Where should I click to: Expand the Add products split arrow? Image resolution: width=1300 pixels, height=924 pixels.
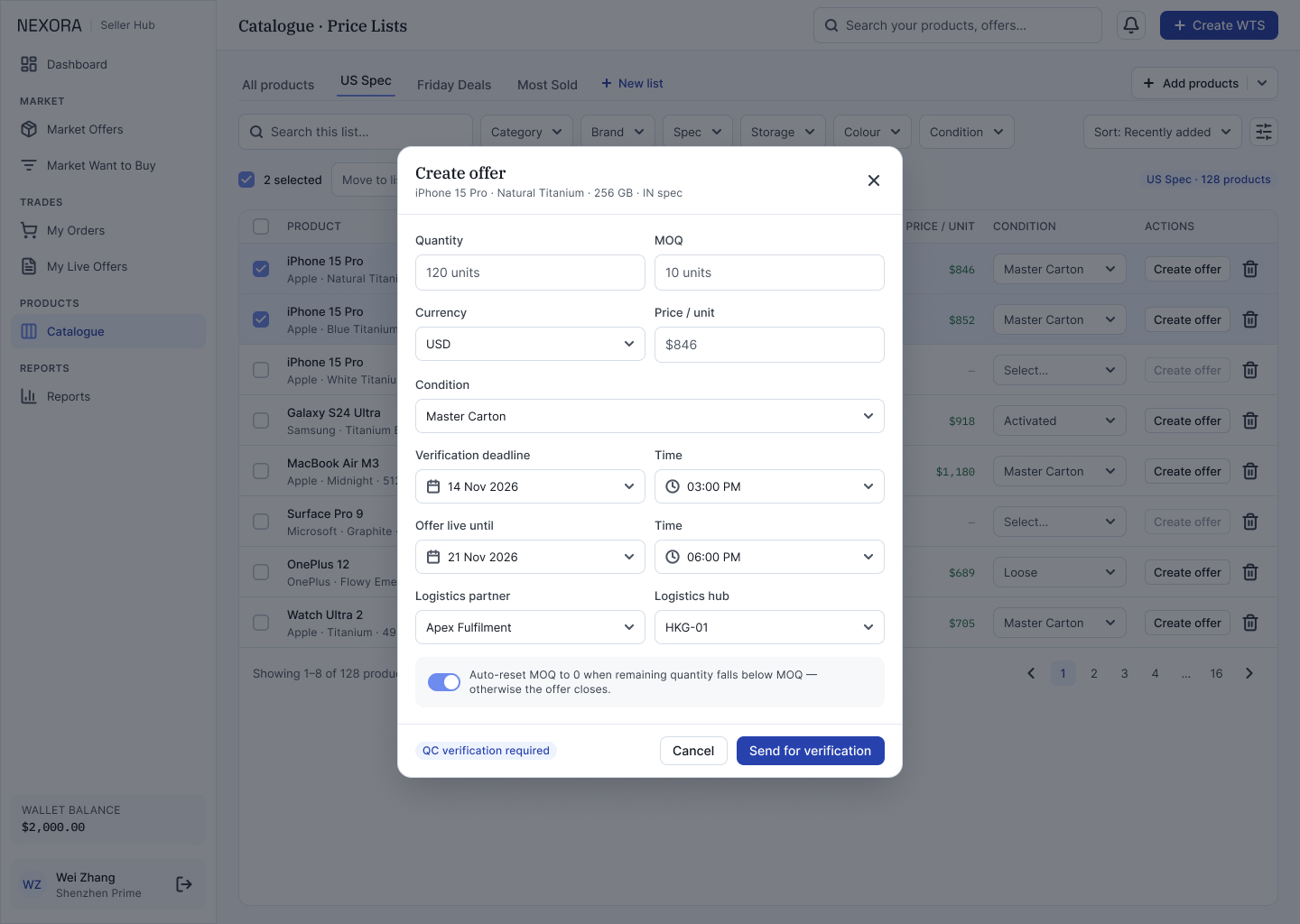pos(1262,83)
